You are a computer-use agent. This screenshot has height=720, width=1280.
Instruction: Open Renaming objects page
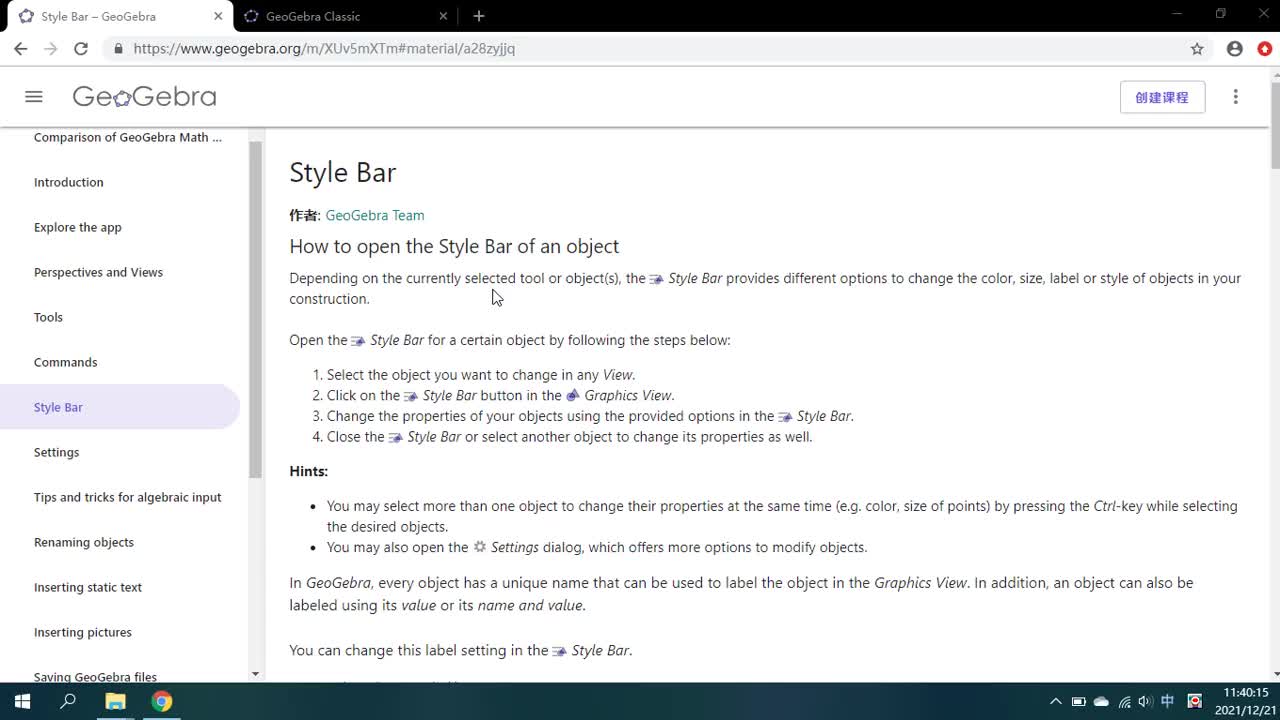click(x=84, y=542)
